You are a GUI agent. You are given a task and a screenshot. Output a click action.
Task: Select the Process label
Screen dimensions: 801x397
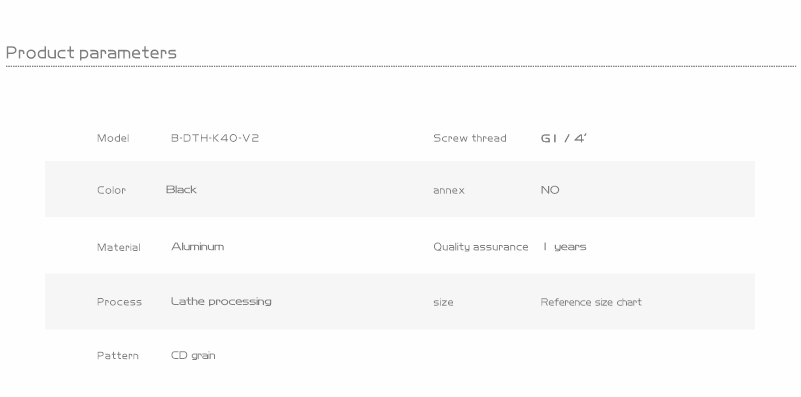tap(119, 302)
